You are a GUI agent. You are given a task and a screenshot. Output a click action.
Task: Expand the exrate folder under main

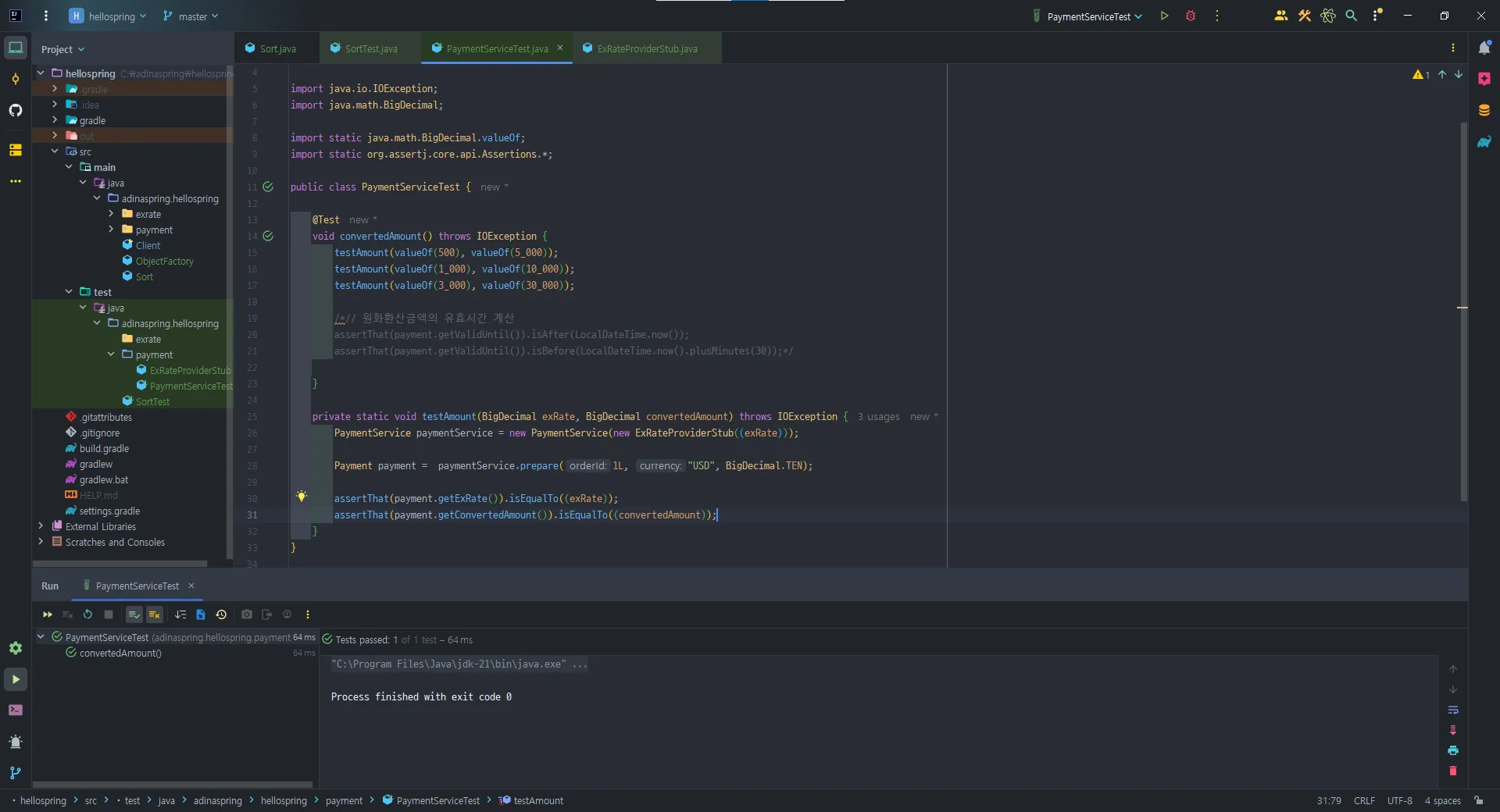point(111,214)
